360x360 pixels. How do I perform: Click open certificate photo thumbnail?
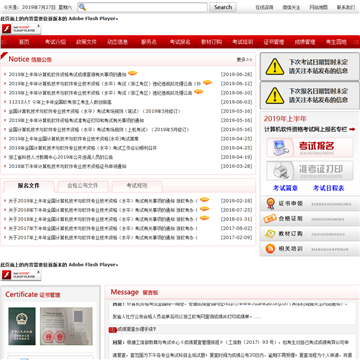(66, 326)
